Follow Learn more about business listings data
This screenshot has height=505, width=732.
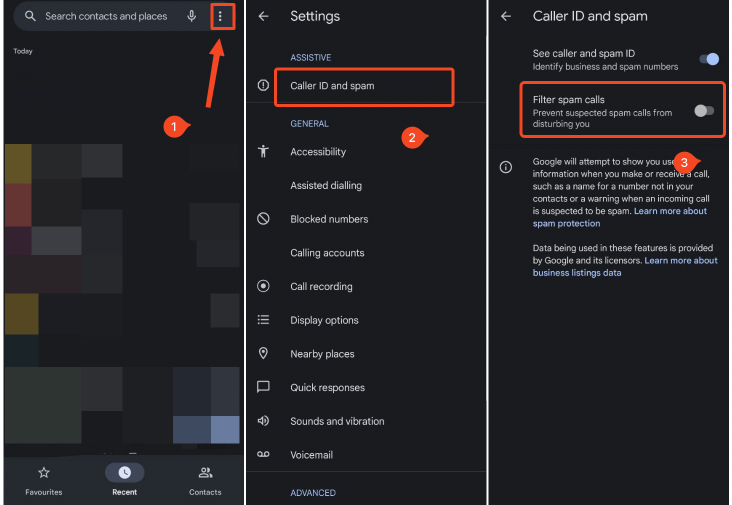point(625,267)
